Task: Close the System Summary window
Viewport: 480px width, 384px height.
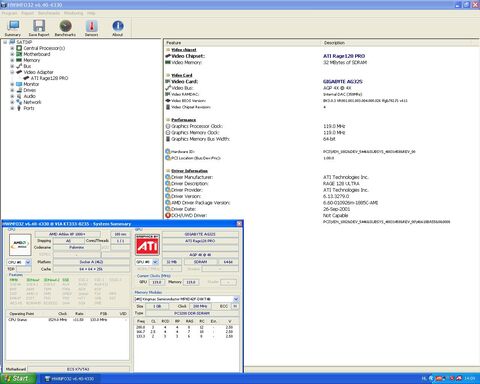Action: [239, 224]
